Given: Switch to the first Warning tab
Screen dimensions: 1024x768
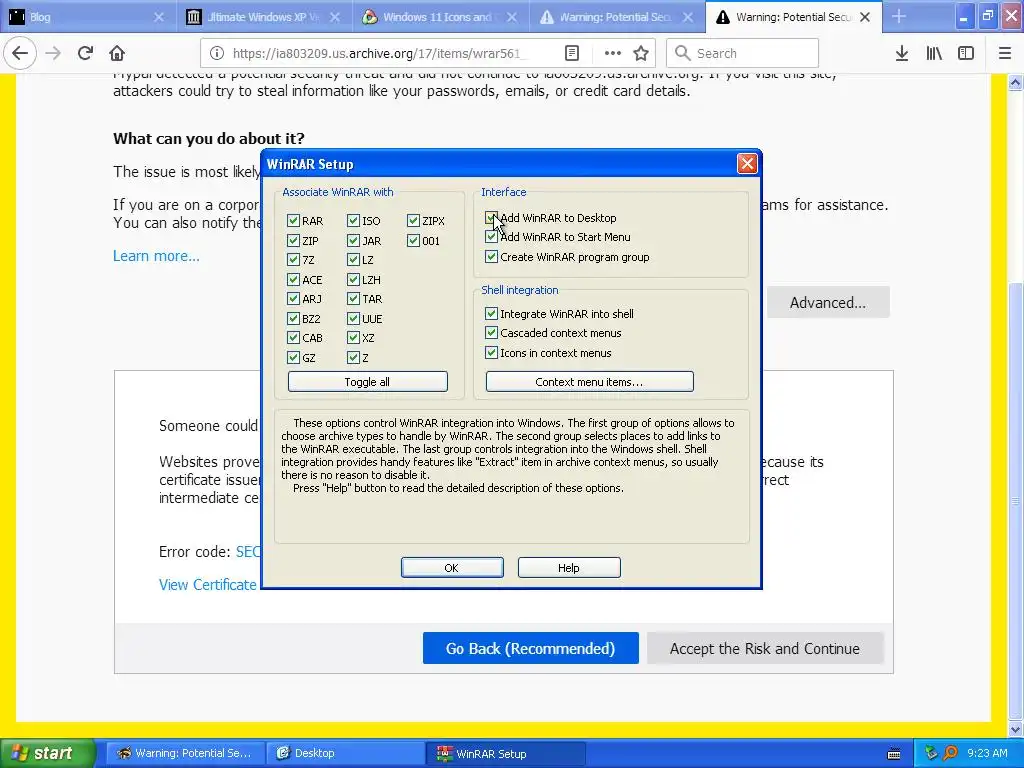Looking at the screenshot, I should coord(616,17).
